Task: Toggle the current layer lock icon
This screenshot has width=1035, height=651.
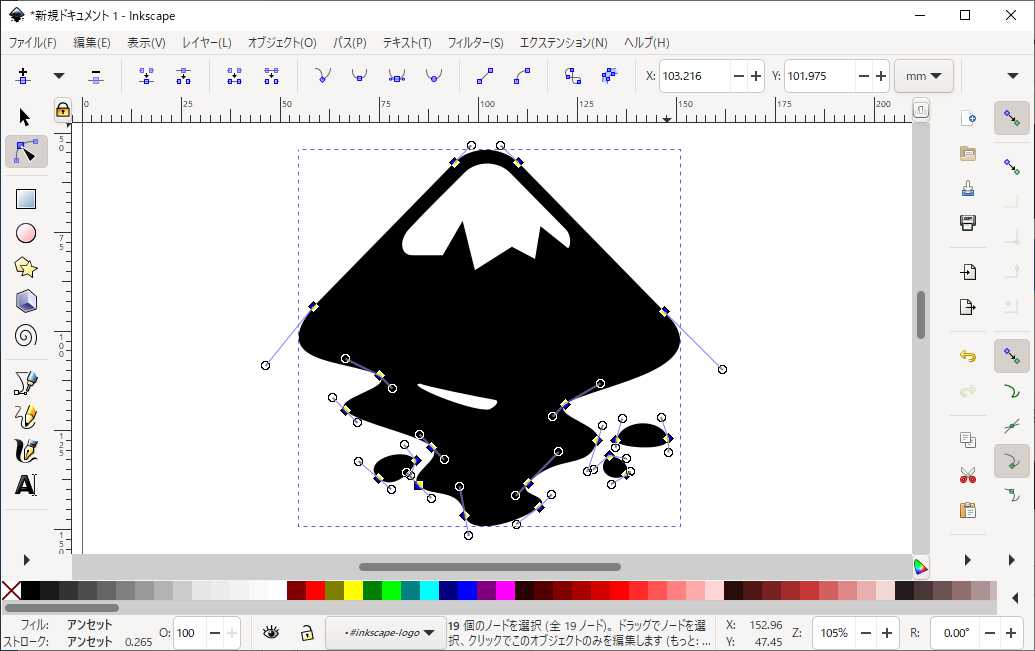Action: coord(307,633)
